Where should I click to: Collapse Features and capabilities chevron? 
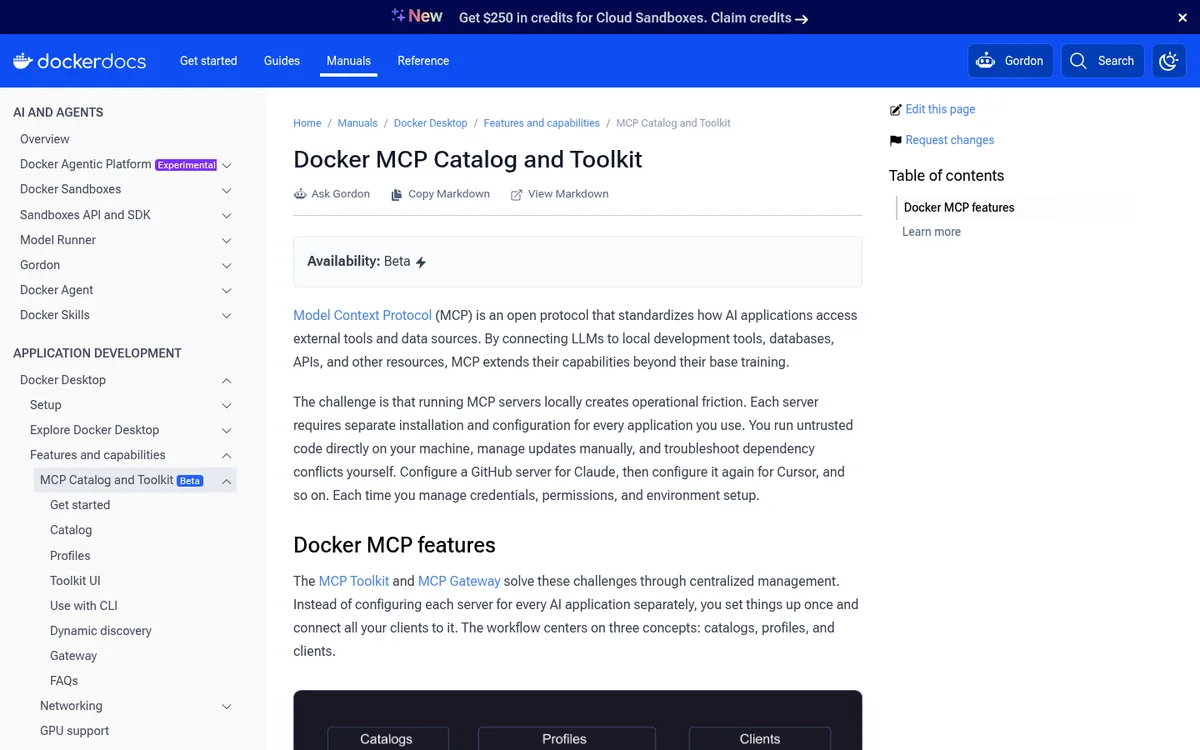point(227,455)
